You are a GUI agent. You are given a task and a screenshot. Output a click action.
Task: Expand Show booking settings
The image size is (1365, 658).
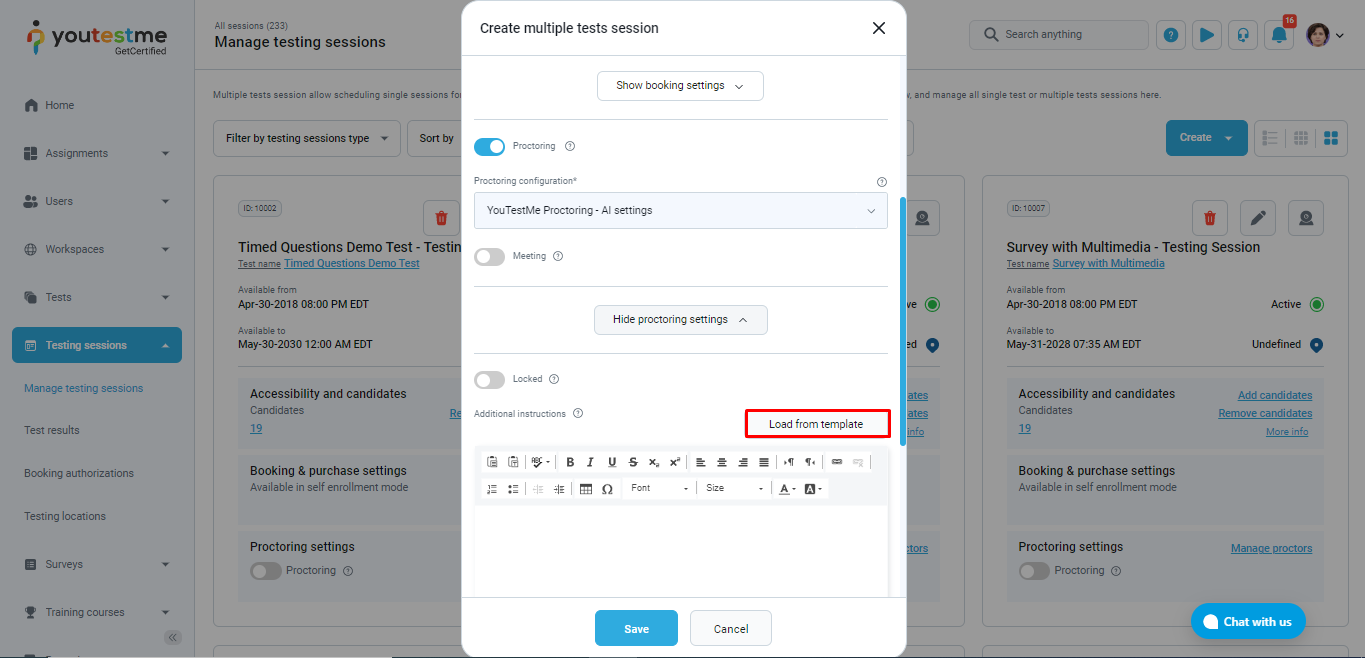pos(680,86)
